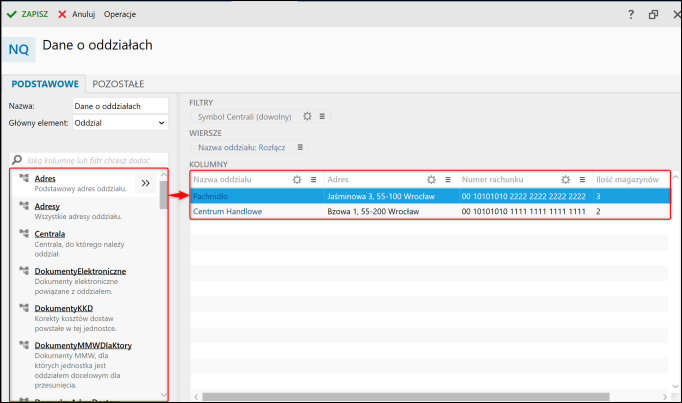Click the tree icon beside Adres
Screen dimensions: 682x403
(24, 178)
